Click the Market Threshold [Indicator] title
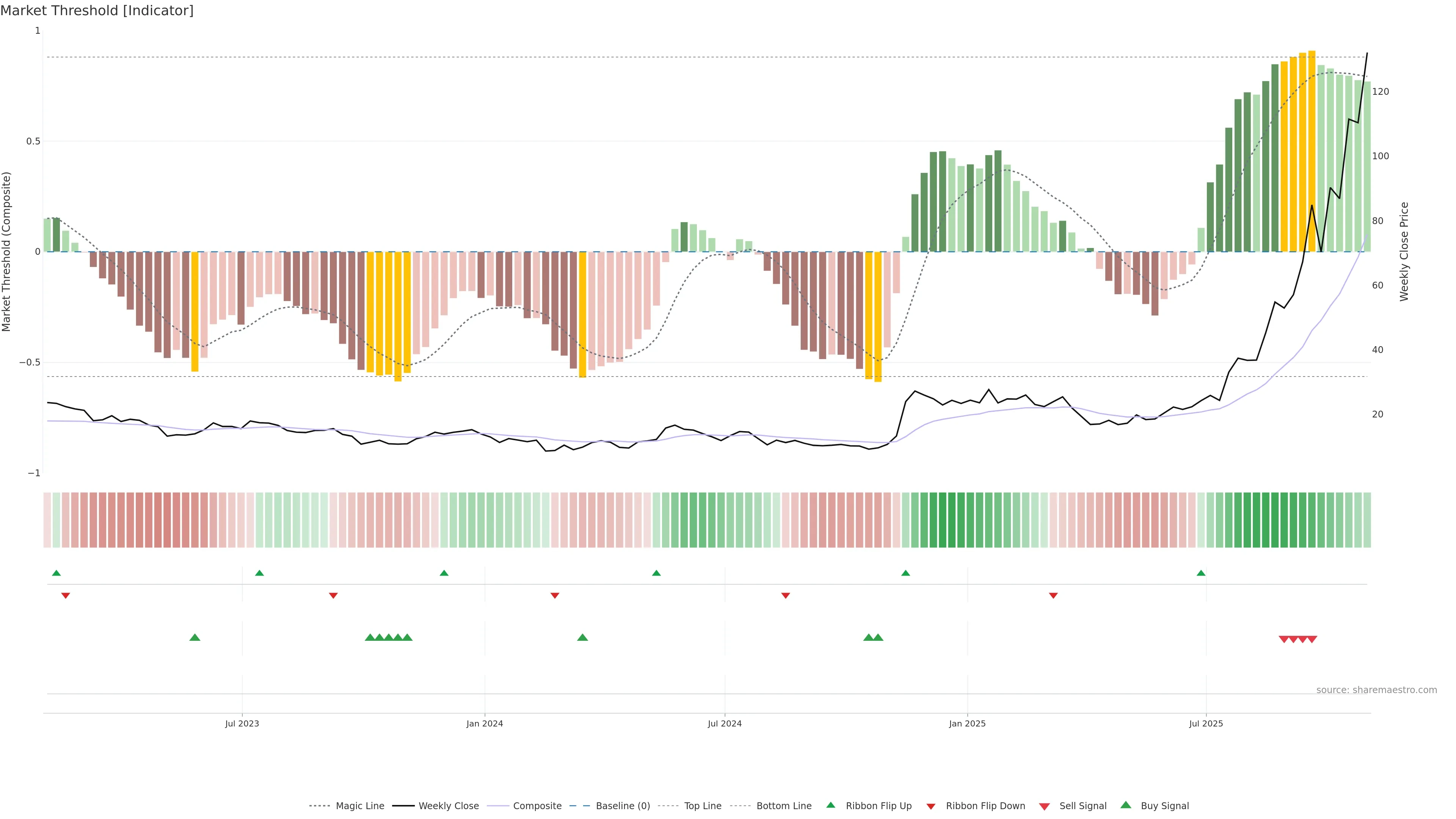Viewport: 1456px width, 819px height. tap(97, 11)
